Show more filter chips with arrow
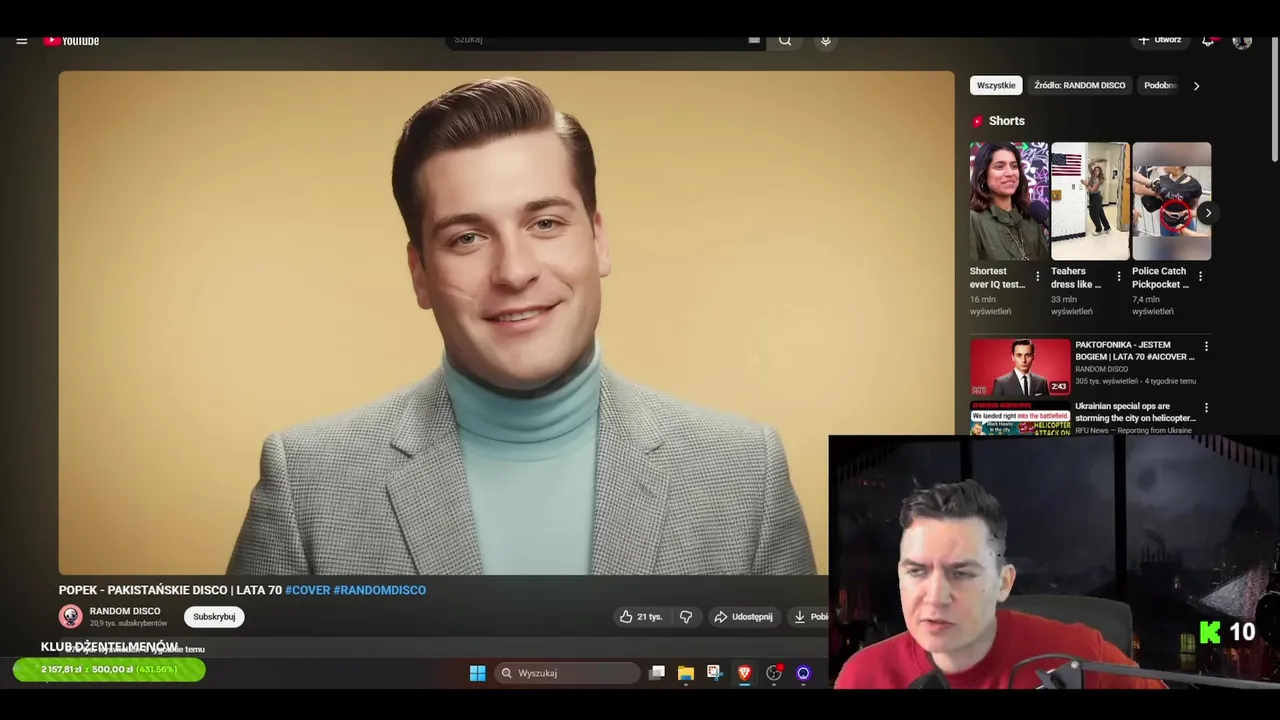1280x720 pixels. pos(1196,86)
